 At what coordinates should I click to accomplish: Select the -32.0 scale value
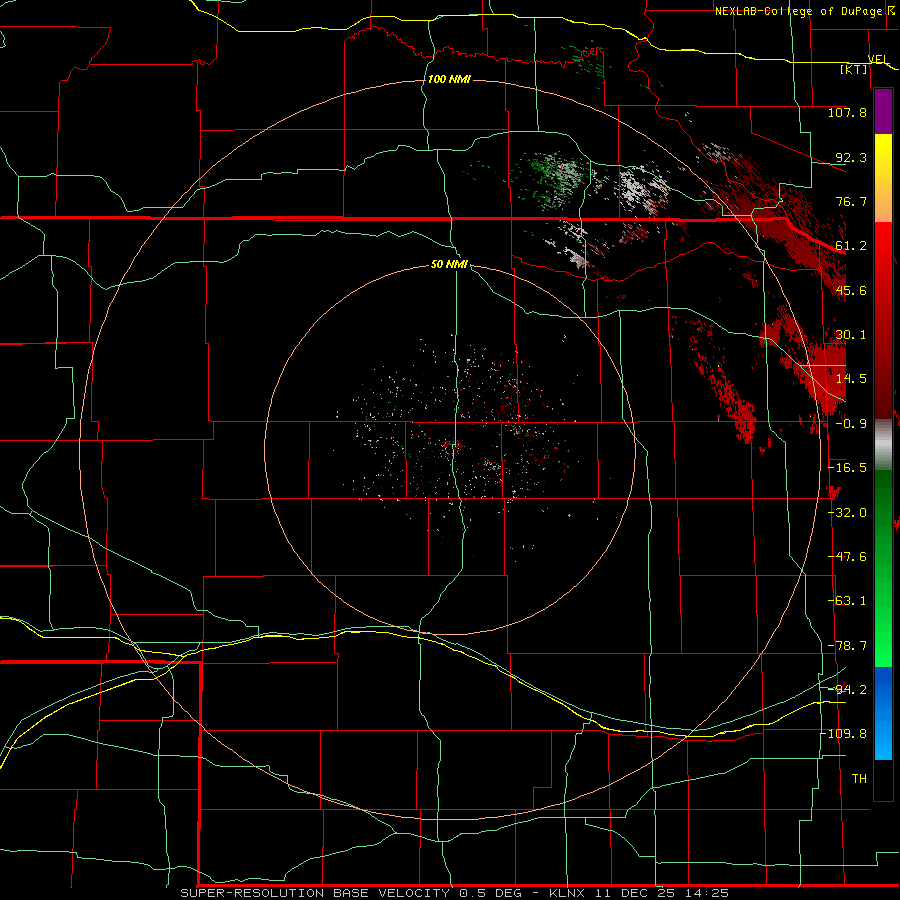[847, 513]
